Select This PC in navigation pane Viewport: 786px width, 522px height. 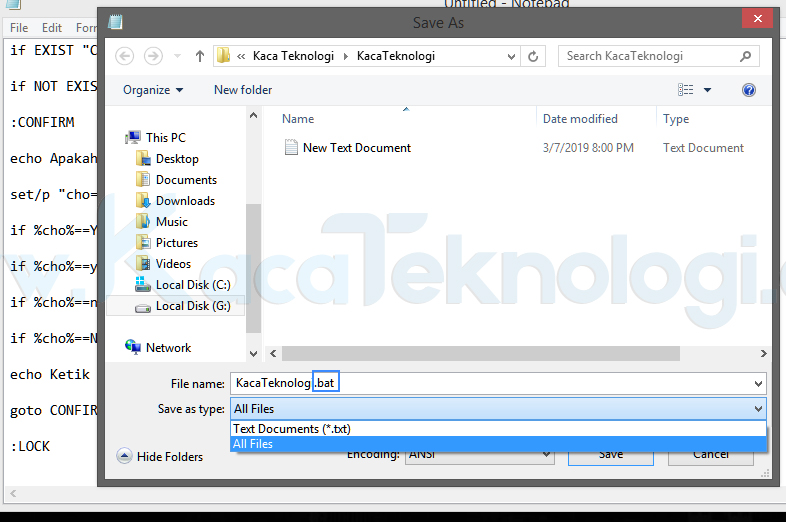(x=166, y=137)
